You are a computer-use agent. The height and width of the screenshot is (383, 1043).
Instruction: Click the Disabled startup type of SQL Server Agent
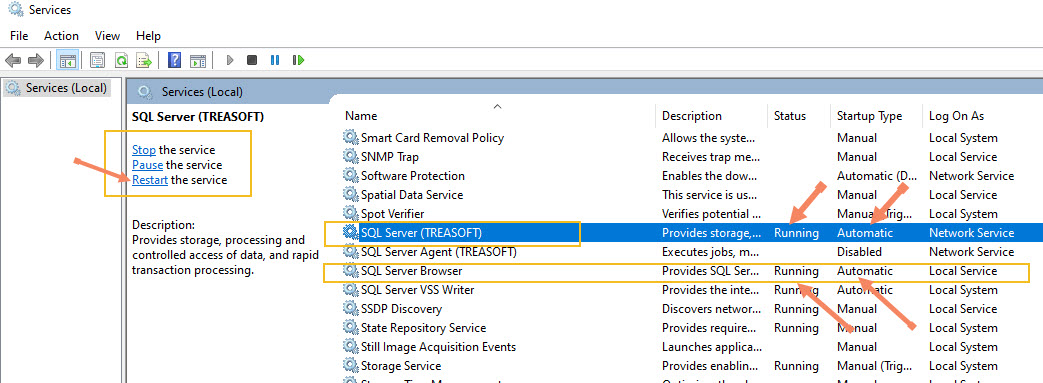(x=859, y=252)
